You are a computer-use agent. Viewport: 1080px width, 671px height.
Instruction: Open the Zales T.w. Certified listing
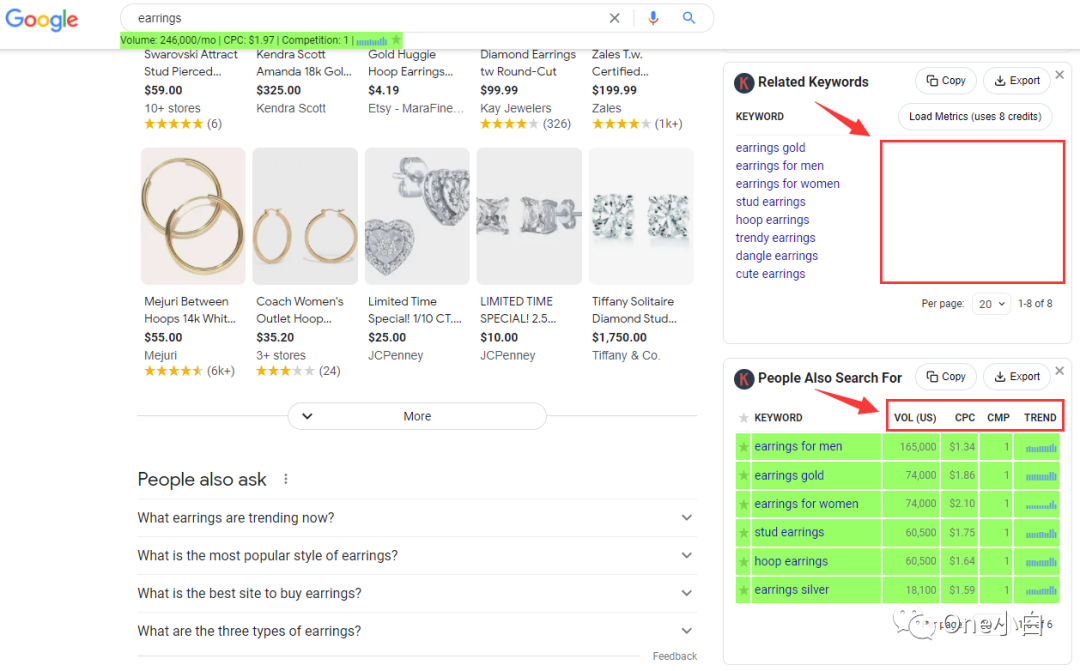pyautogui.click(x=620, y=63)
